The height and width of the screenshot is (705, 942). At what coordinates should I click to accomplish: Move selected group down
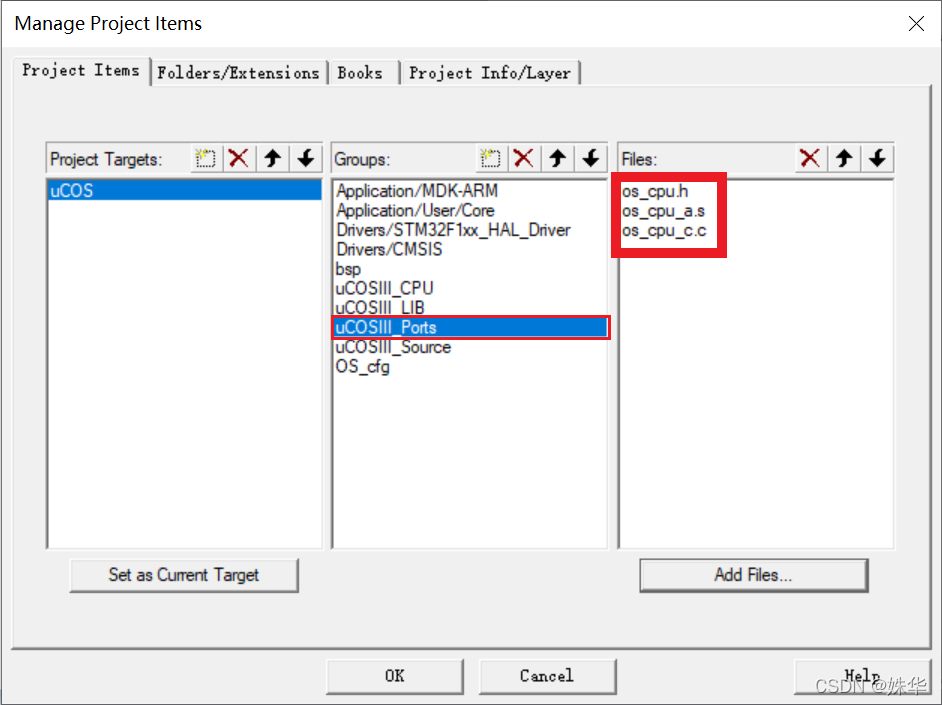(x=591, y=159)
